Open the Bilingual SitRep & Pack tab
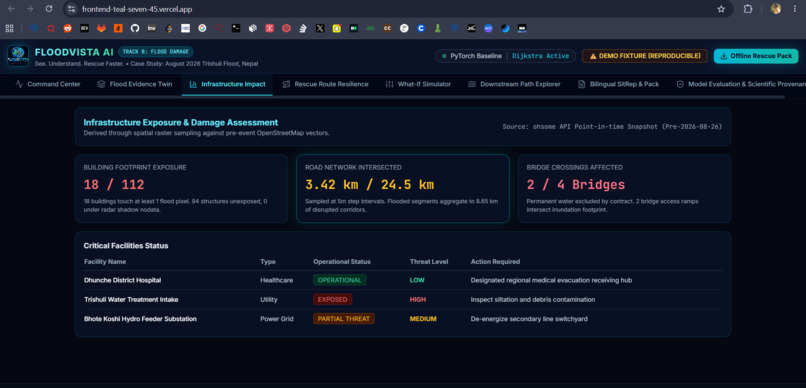 click(618, 84)
